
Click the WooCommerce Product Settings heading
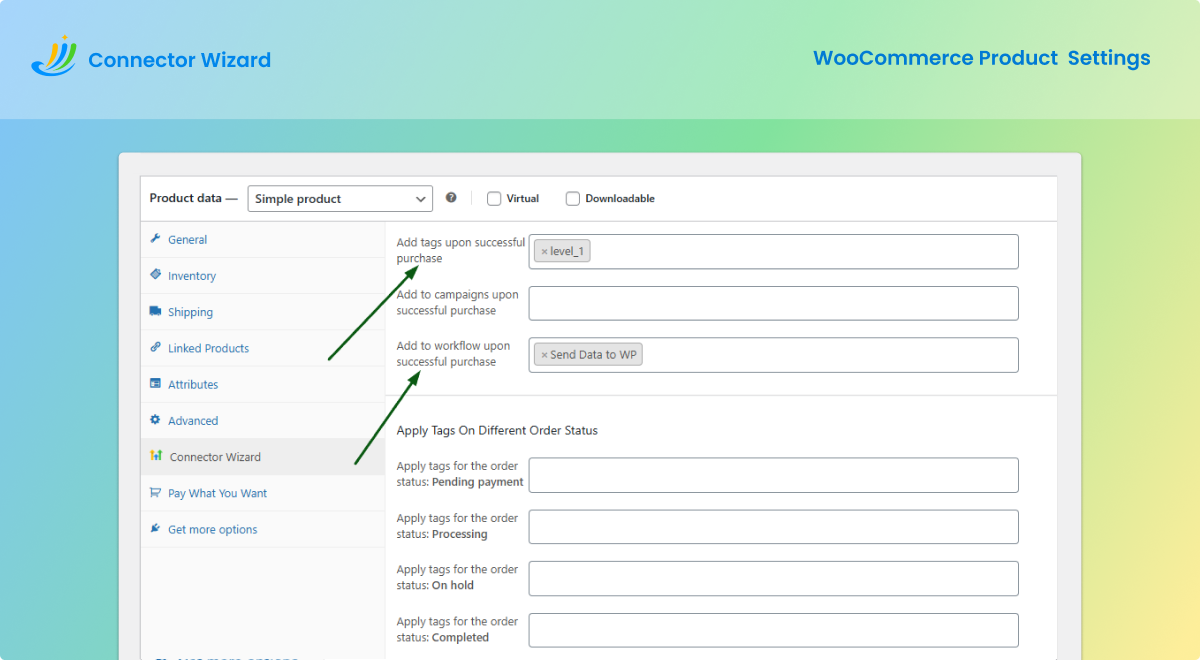pyautogui.click(x=981, y=58)
